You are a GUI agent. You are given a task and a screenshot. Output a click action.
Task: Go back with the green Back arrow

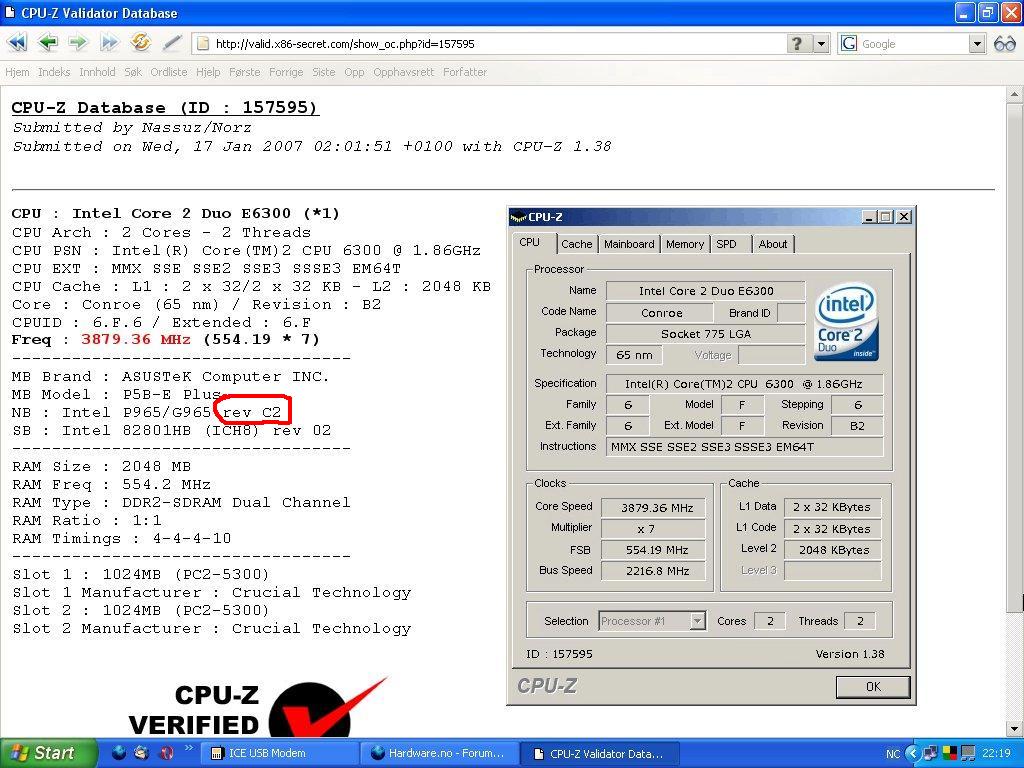(48, 43)
